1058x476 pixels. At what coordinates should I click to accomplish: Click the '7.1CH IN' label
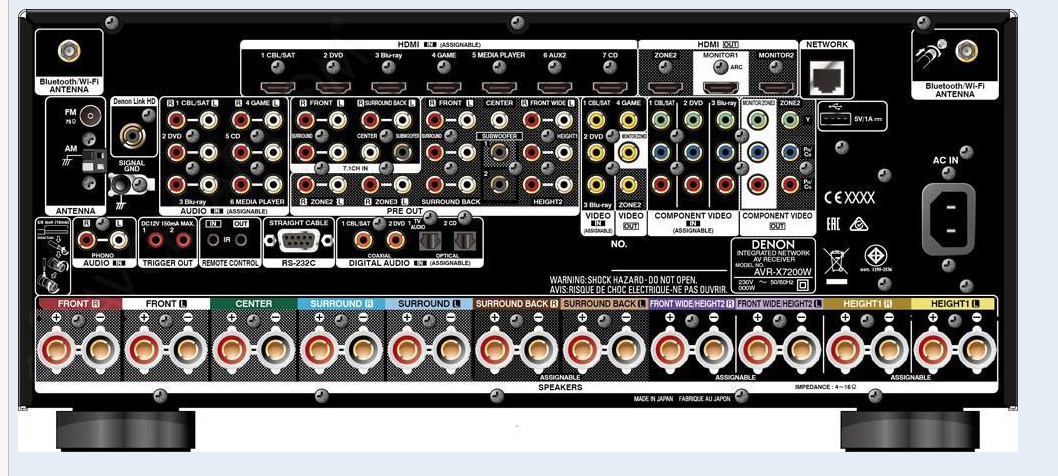355,166
